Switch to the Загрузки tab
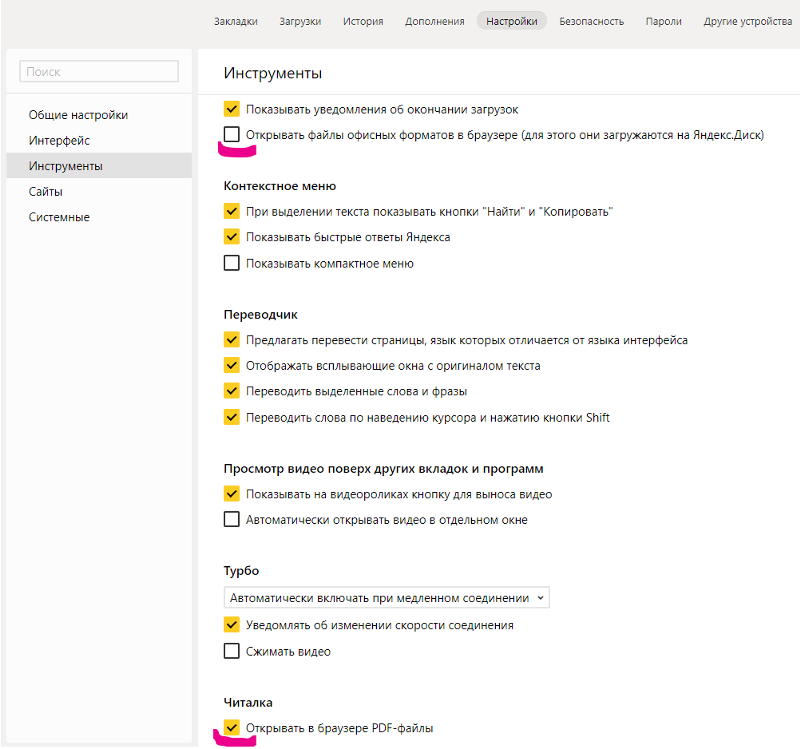Image resolution: width=800 pixels, height=749 pixels. pos(300,21)
